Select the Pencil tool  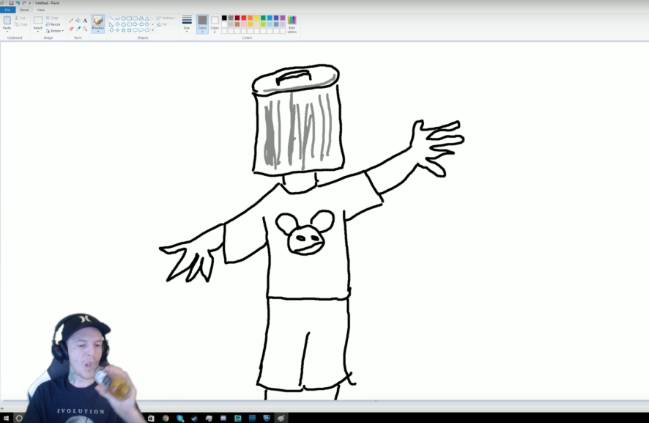click(71, 20)
